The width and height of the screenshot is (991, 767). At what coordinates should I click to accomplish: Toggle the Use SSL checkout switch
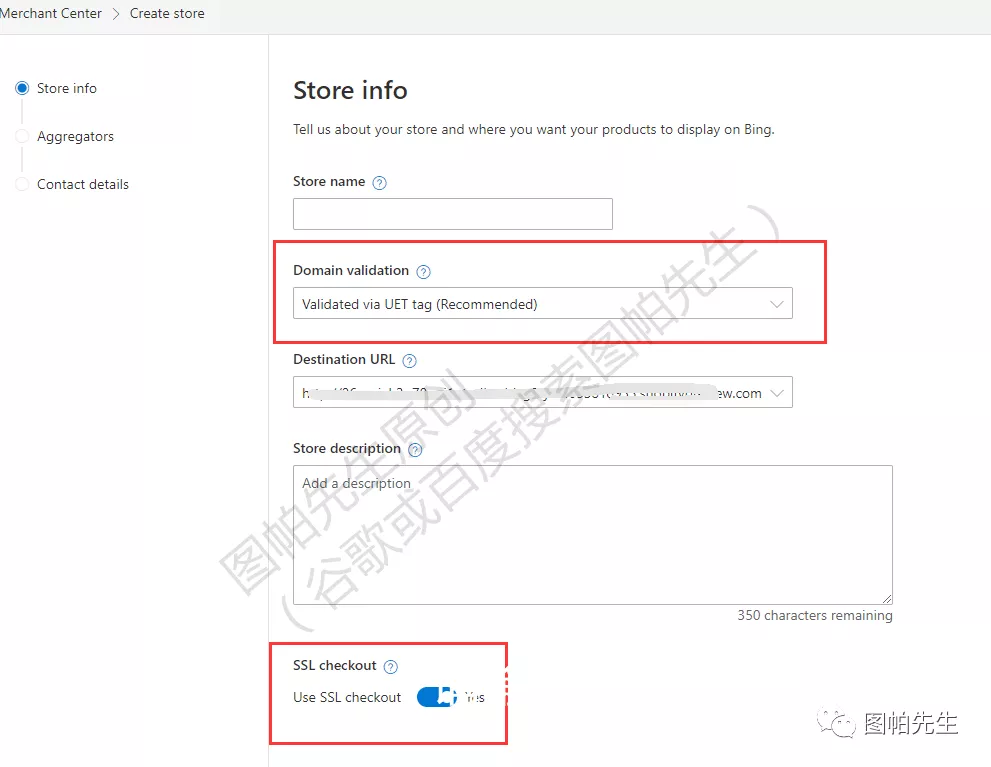(437, 697)
